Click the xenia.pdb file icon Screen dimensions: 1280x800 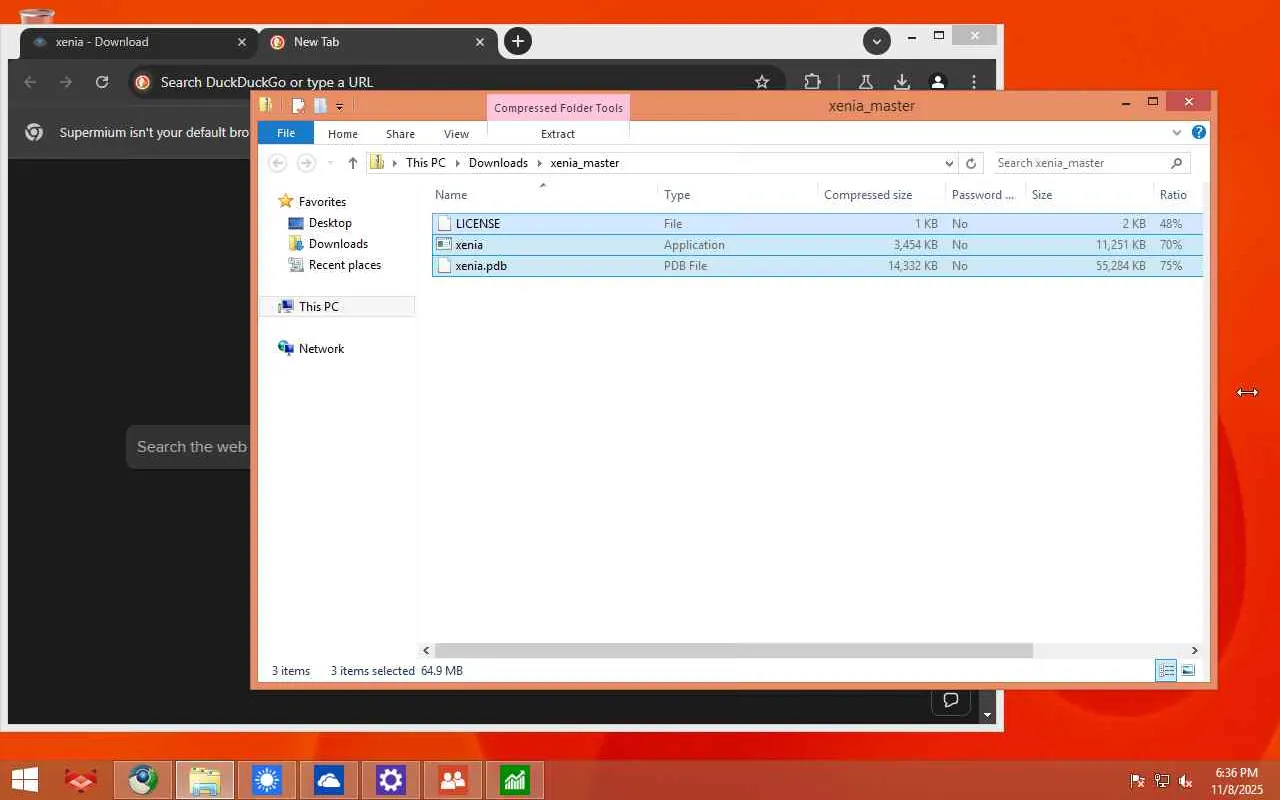(444, 266)
